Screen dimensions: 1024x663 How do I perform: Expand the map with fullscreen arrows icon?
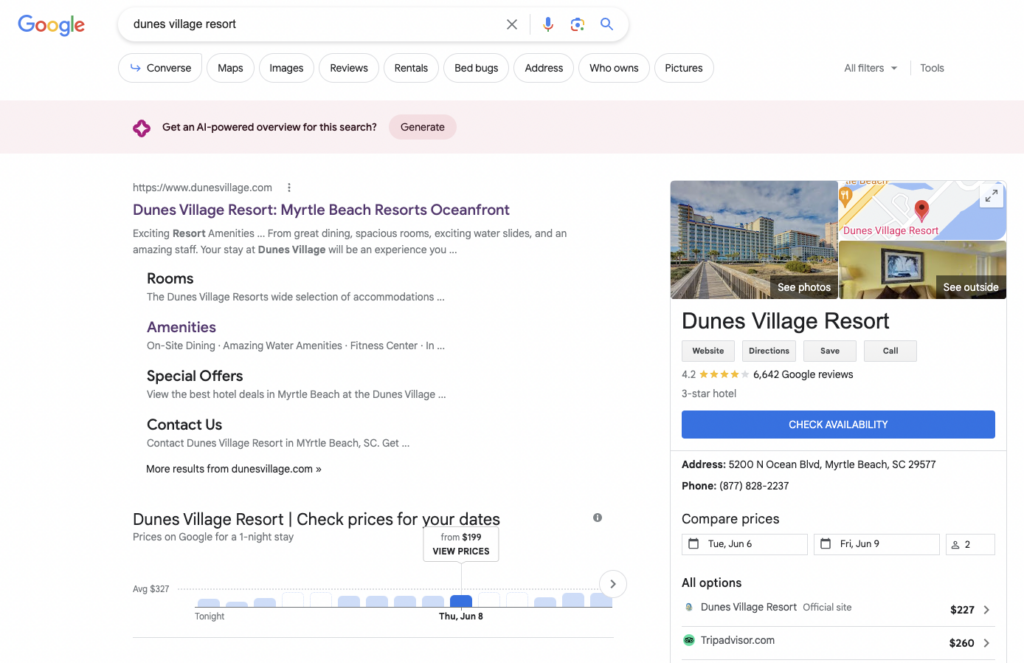coord(991,195)
